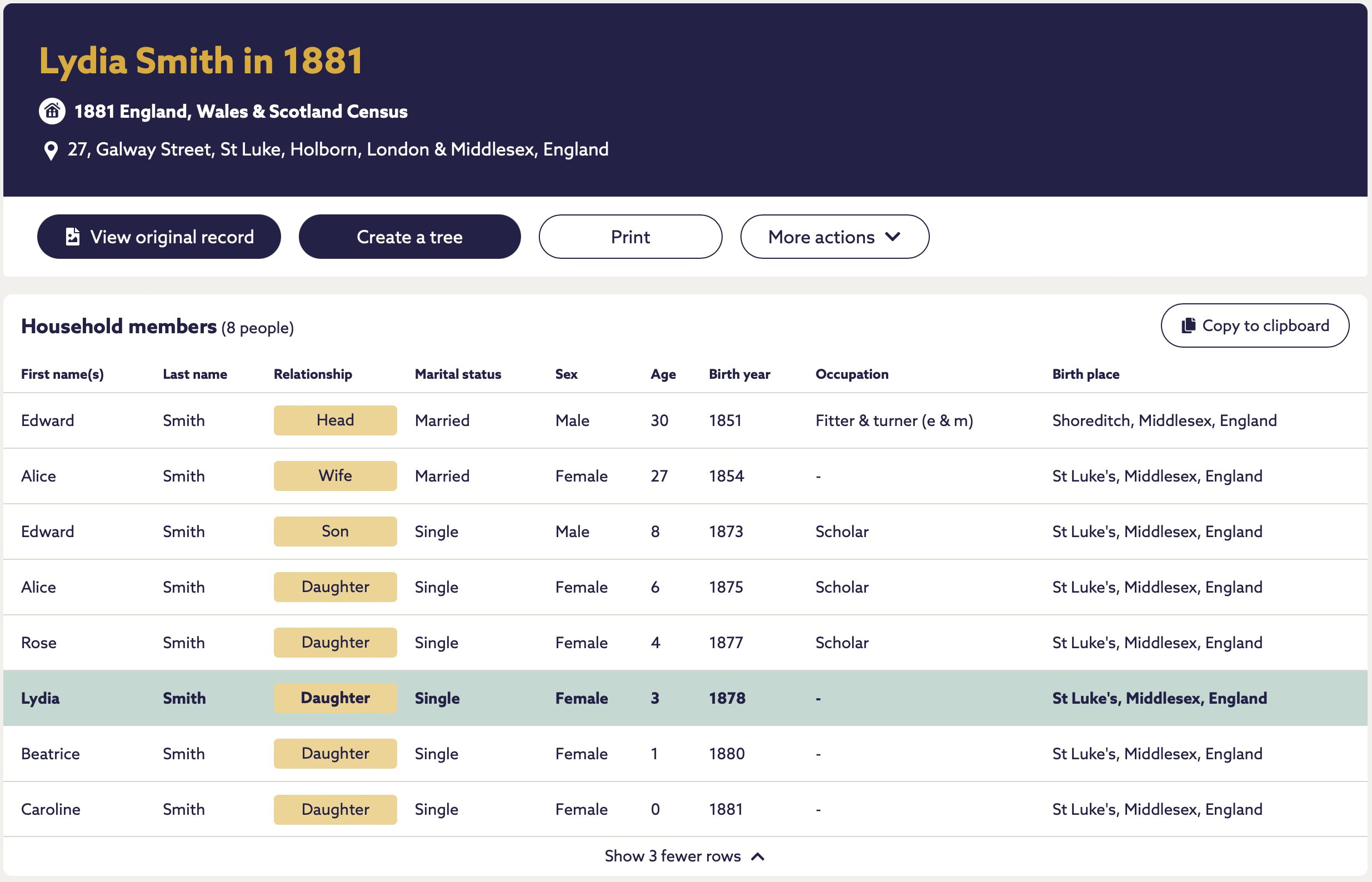Image resolution: width=1372 pixels, height=882 pixels.
Task: Click the Birth place column header
Action: (1086, 374)
